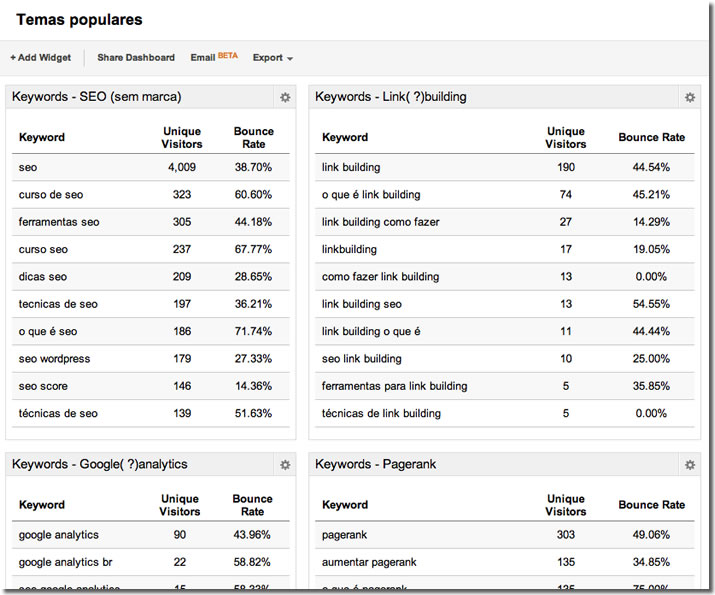Expand the Export dropdown menu

point(273,58)
